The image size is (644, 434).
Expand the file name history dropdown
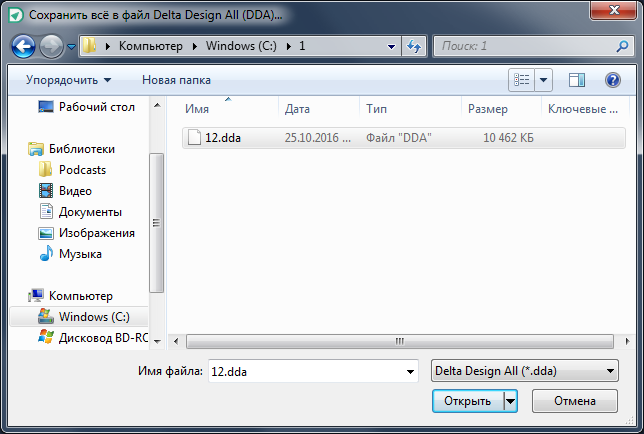pos(410,372)
